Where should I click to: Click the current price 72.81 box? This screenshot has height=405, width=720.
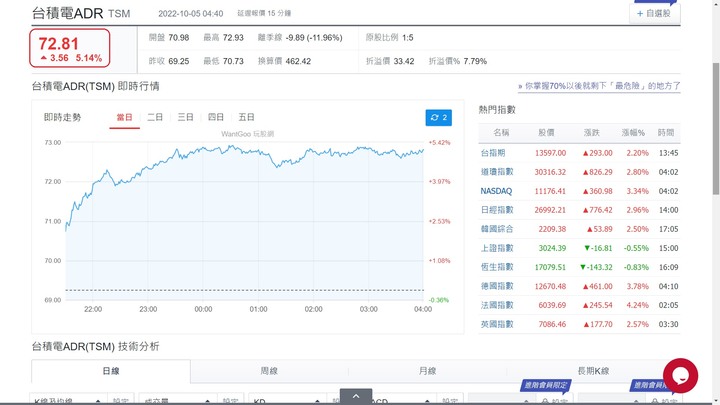pyautogui.click(x=70, y=48)
